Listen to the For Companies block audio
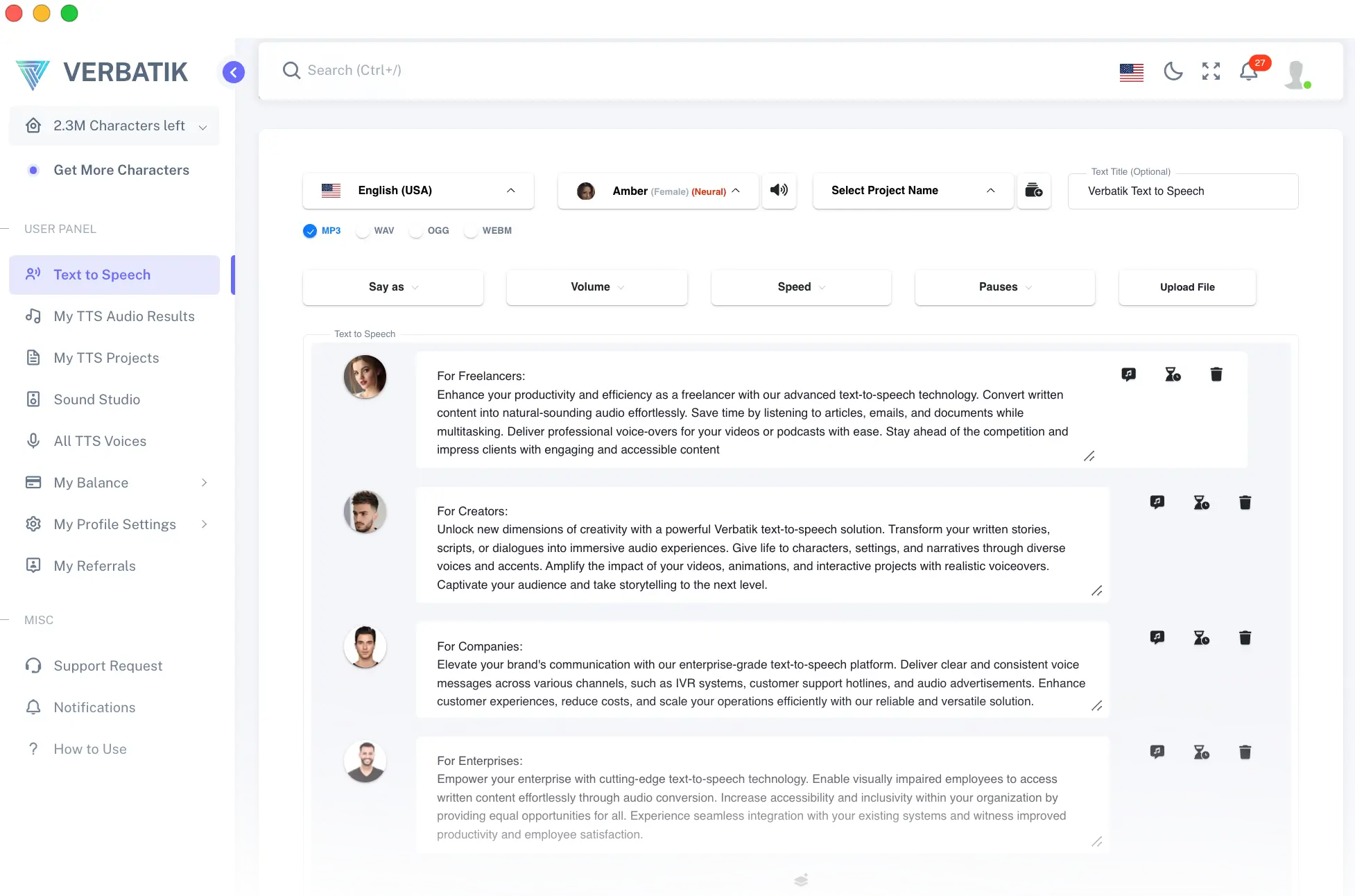Screen dimensions: 1355x896 (x=1157, y=637)
